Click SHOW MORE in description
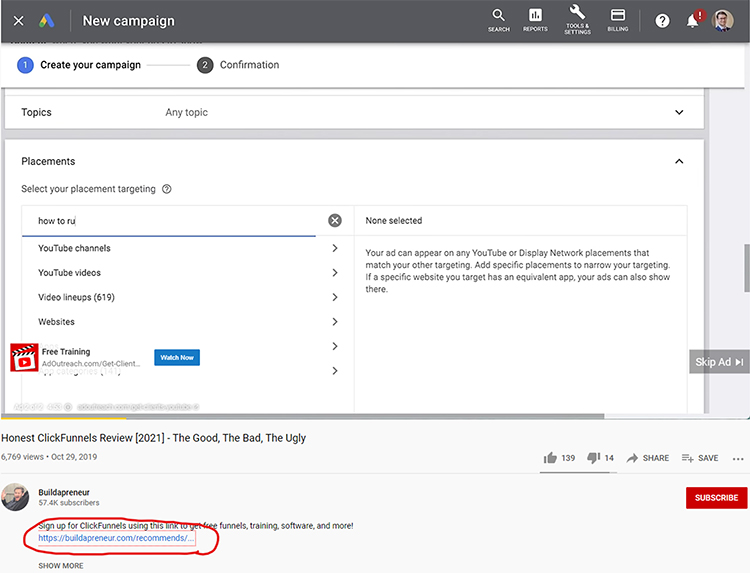The width and height of the screenshot is (750, 573). [x=61, y=565]
